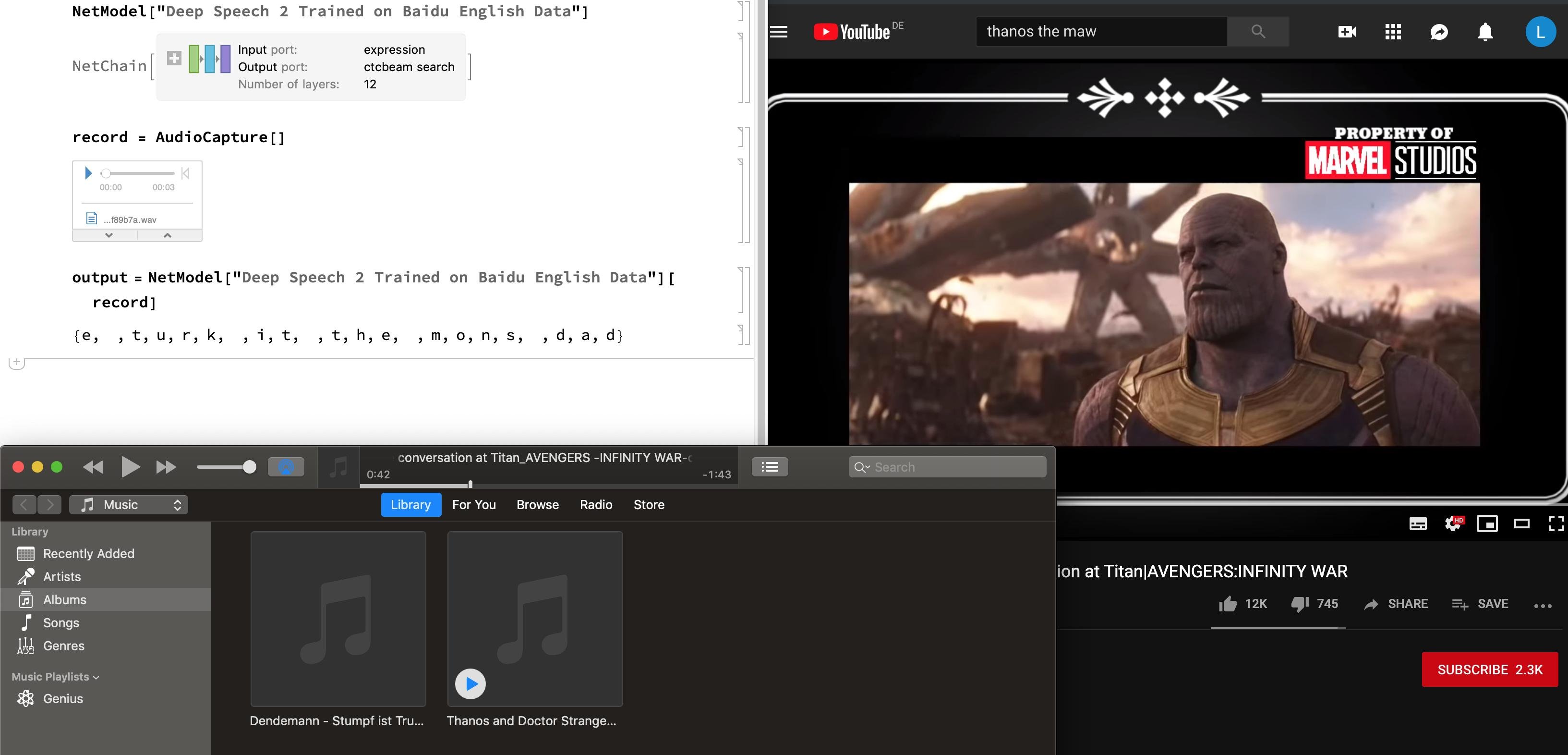Screen dimensions: 1568x755
Task: Enter fullscreen in the YouTube player
Action: (x=1556, y=524)
